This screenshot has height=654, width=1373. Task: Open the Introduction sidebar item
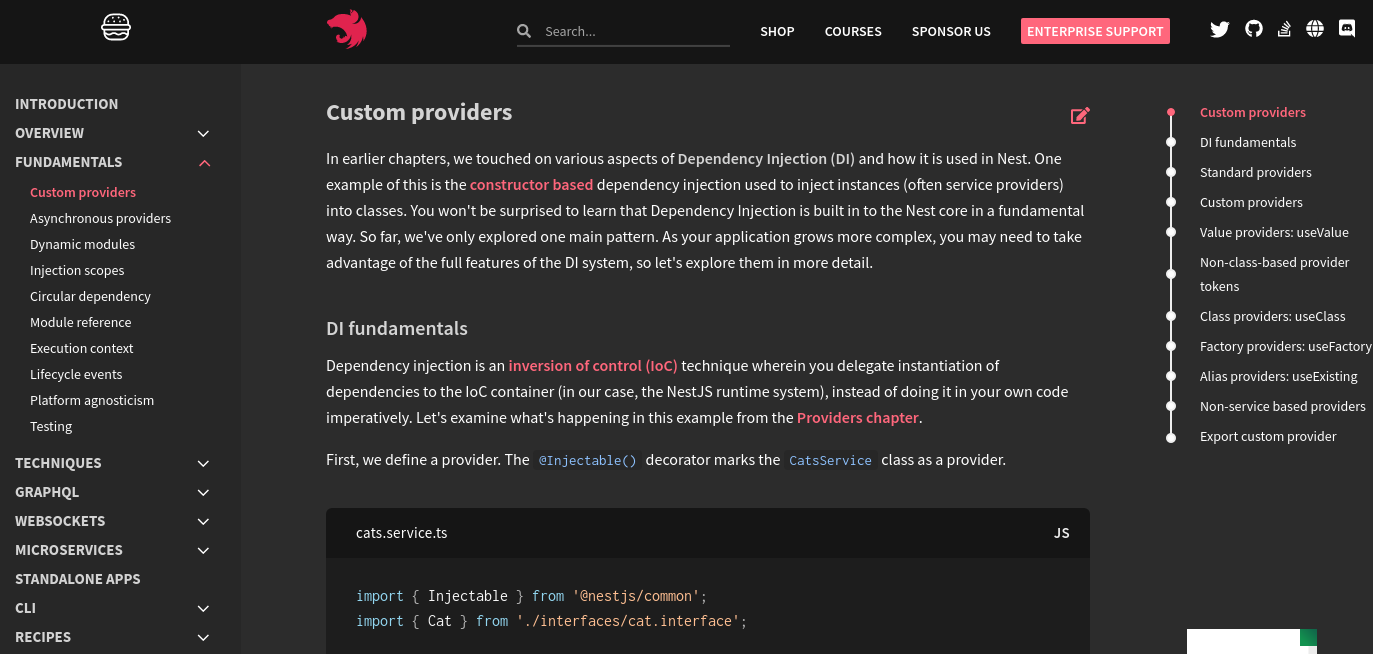click(x=66, y=104)
